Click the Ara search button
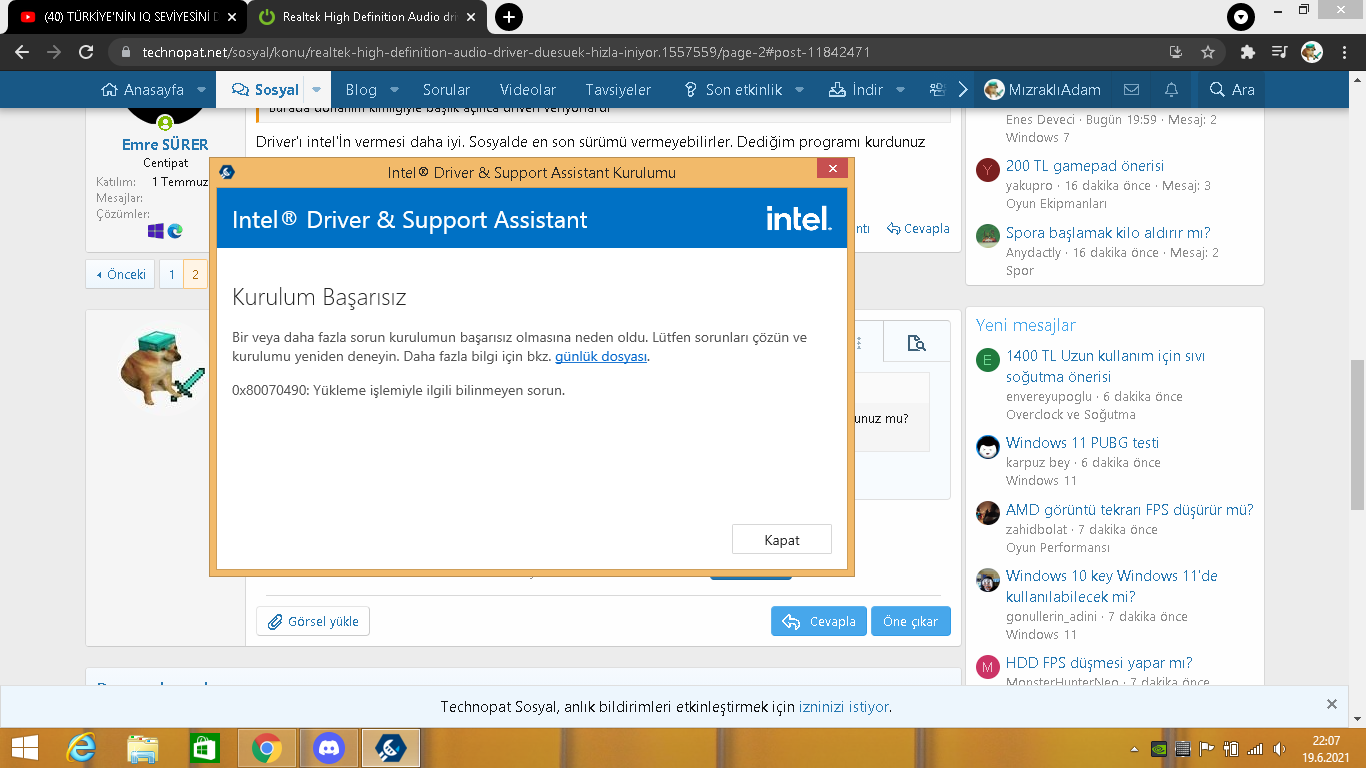 [1232, 89]
